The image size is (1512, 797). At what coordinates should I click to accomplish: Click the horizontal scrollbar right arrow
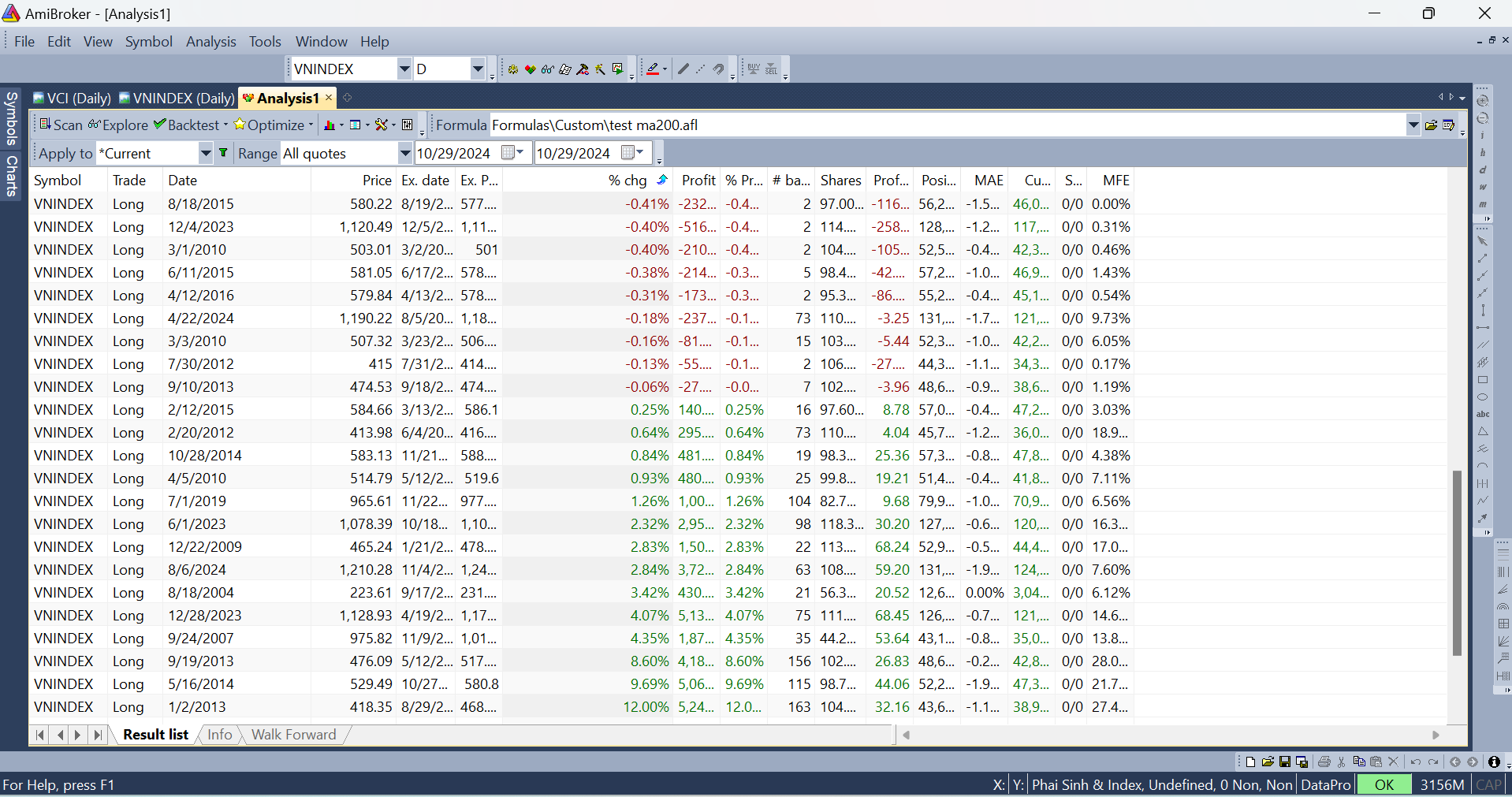[x=1436, y=735]
